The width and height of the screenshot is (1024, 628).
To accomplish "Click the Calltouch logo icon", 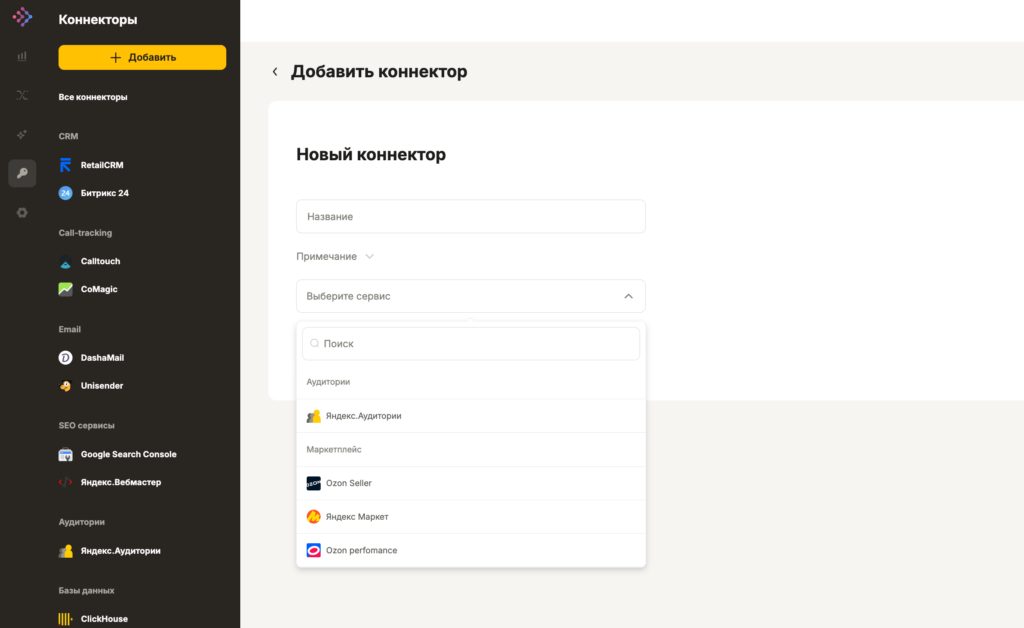I will click(x=66, y=261).
